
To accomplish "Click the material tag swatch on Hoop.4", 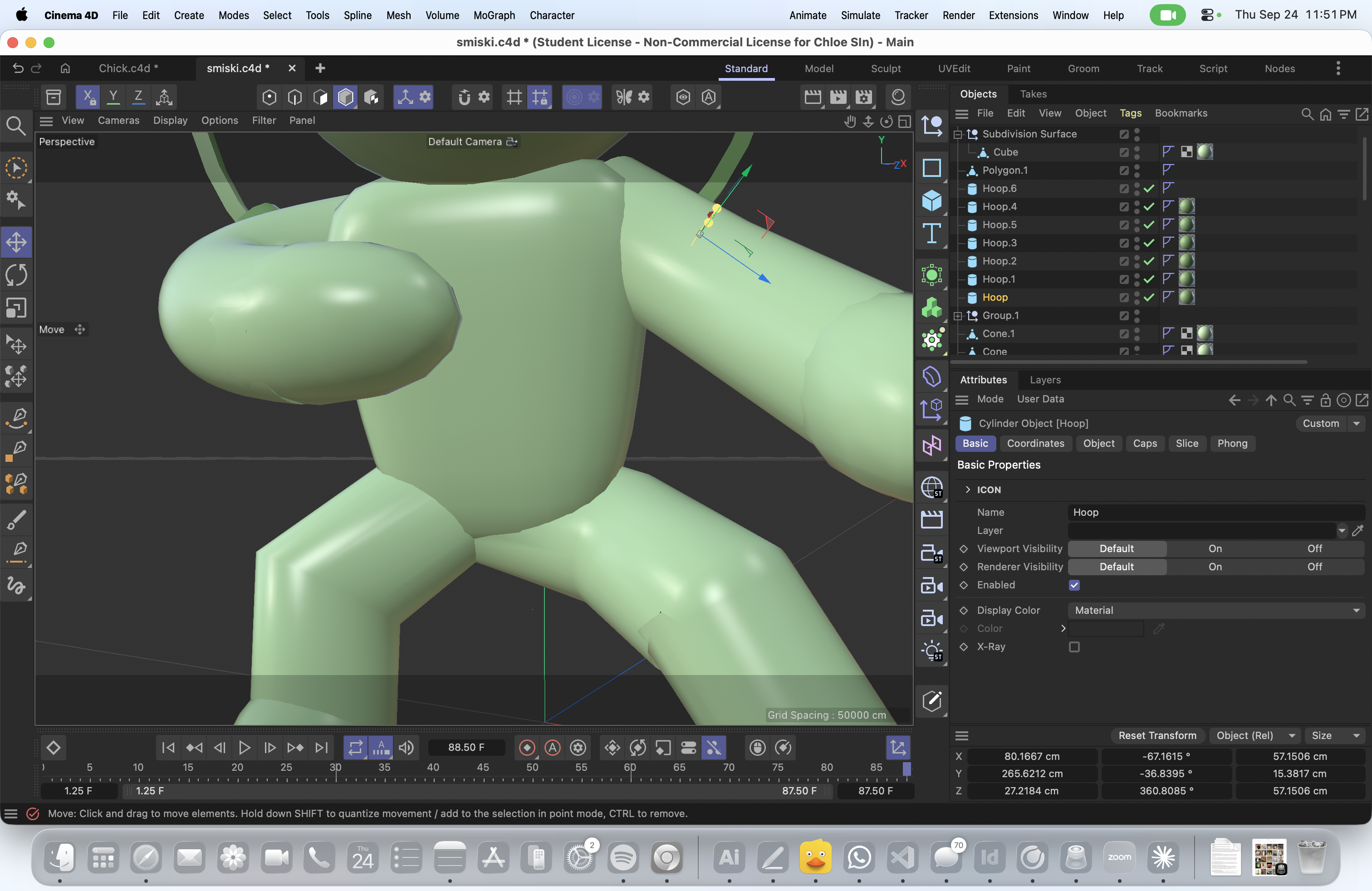I will [1186, 206].
